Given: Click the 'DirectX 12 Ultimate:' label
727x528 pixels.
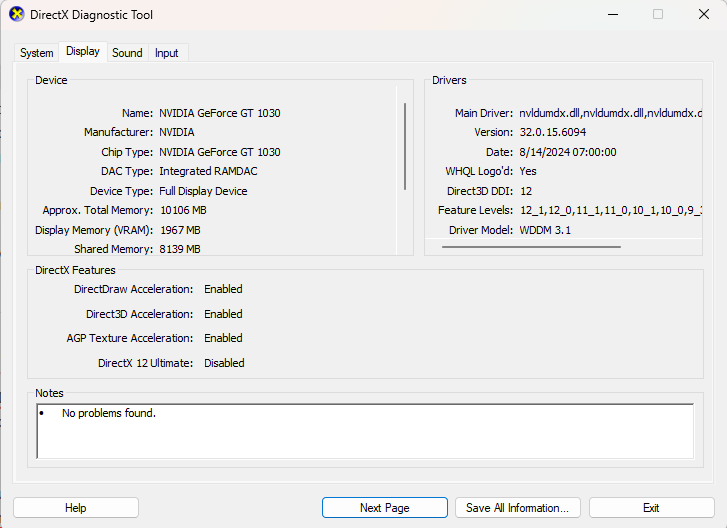Looking at the screenshot, I should (145, 363).
